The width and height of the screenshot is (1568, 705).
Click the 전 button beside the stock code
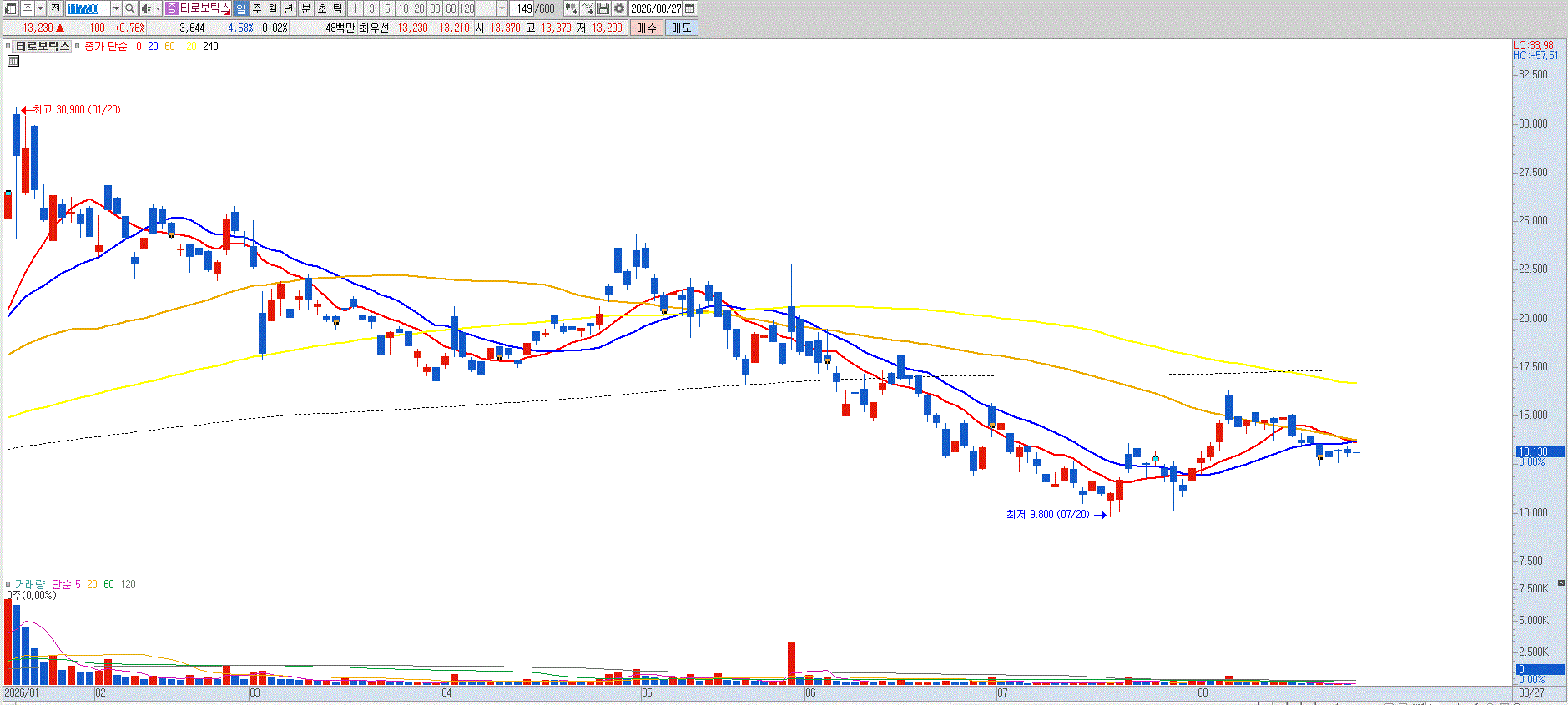[55, 8]
